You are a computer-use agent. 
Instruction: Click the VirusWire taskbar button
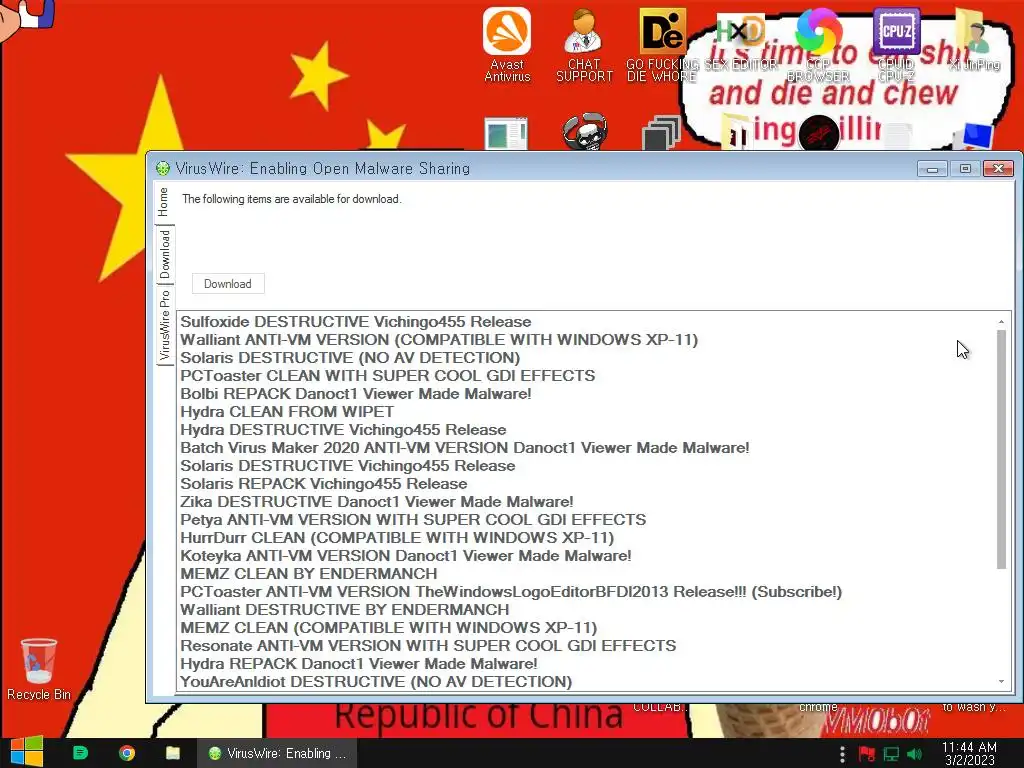[278, 753]
